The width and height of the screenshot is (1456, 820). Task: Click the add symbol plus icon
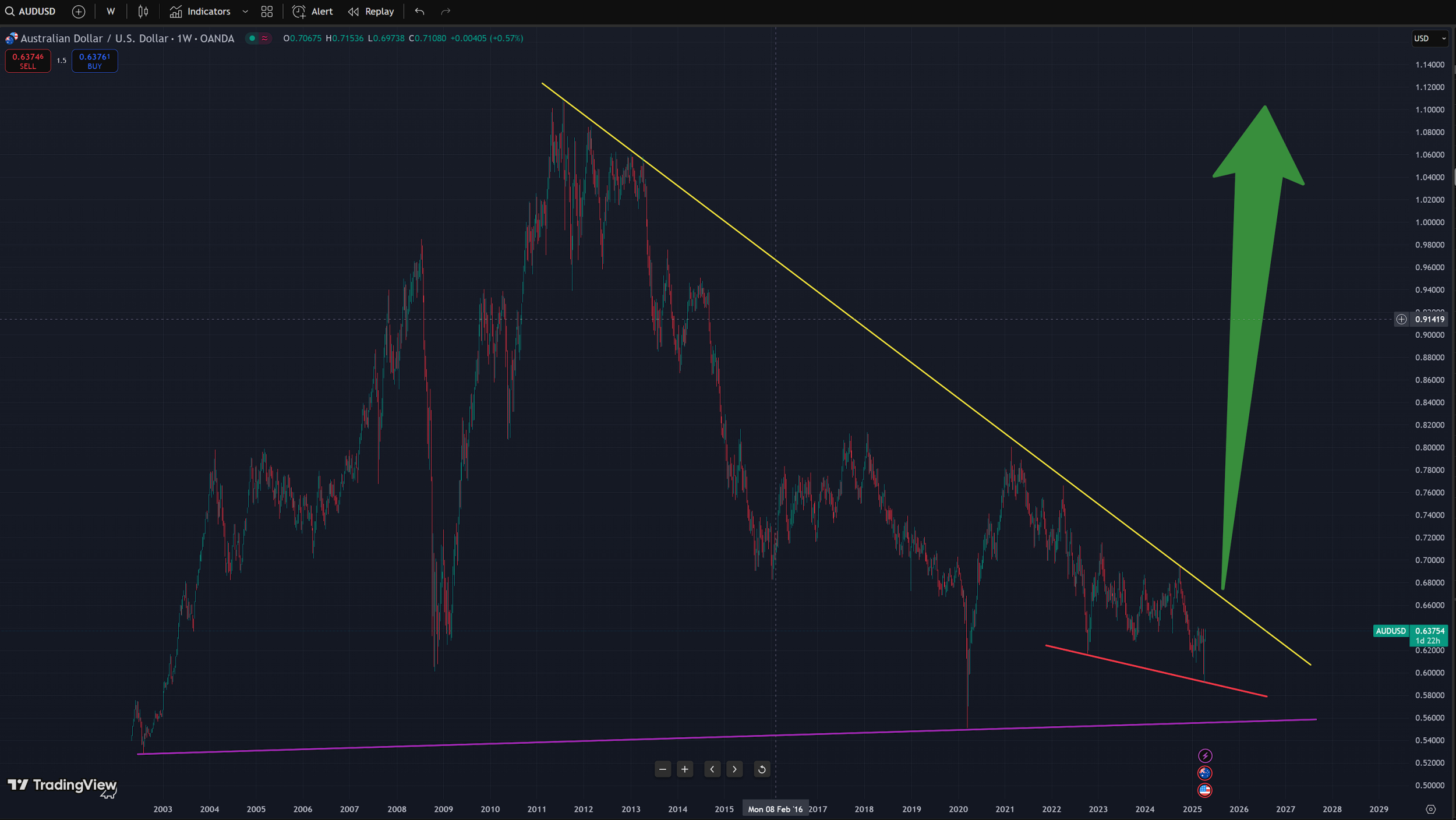click(79, 12)
